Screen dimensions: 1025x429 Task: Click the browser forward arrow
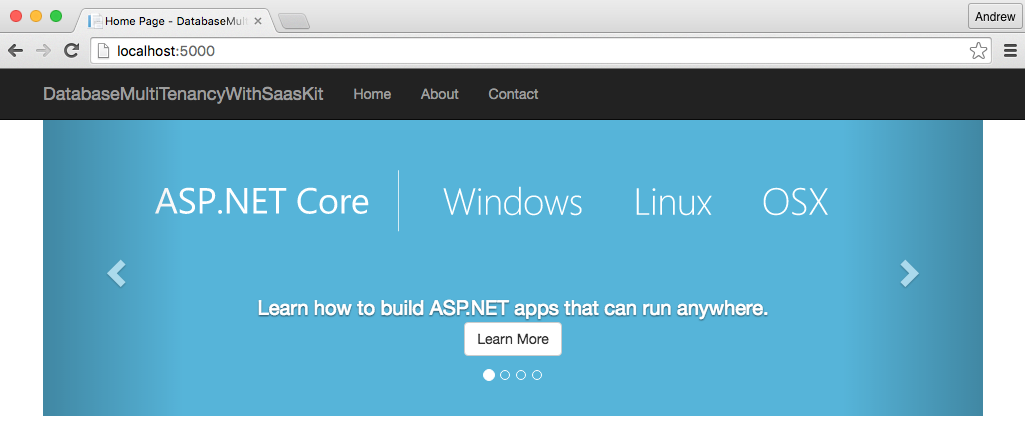click(44, 50)
